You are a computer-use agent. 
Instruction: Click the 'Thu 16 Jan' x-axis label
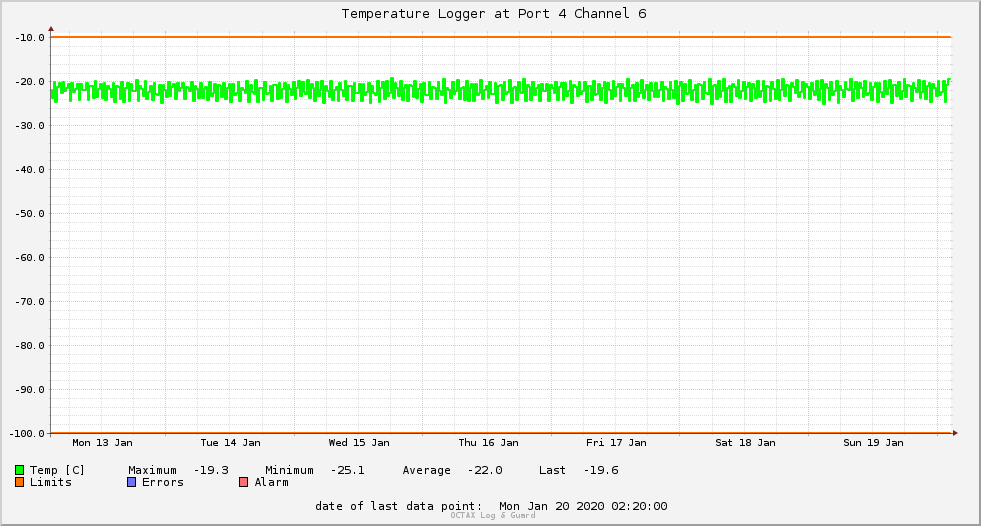click(x=488, y=442)
